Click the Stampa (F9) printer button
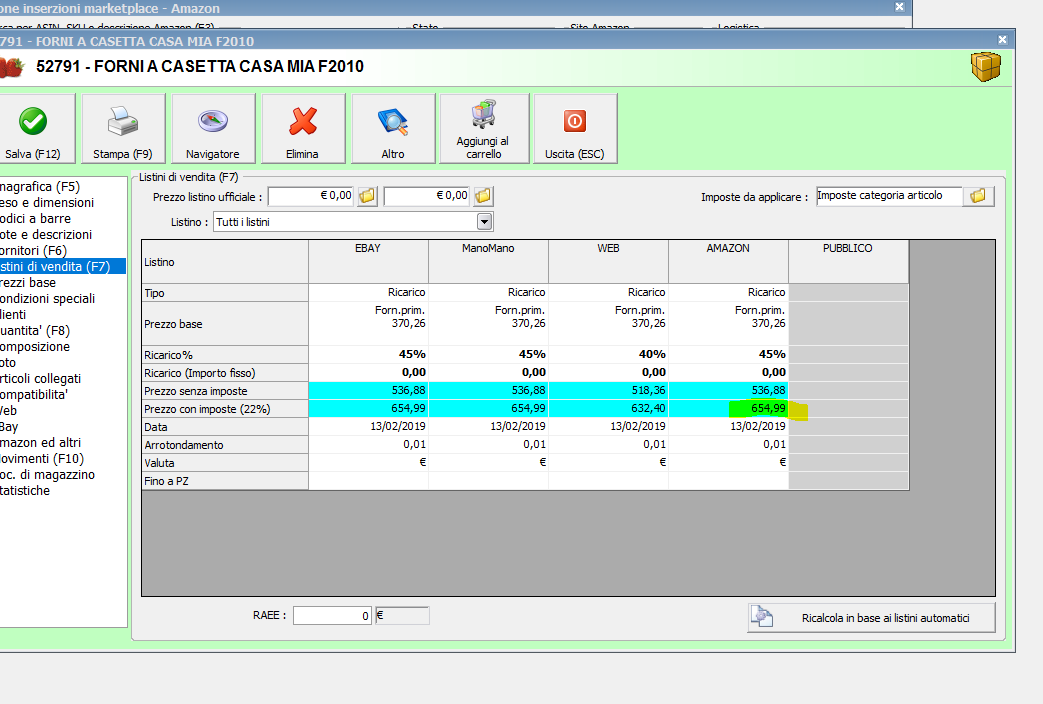The height and width of the screenshot is (704, 1043). tap(123, 128)
